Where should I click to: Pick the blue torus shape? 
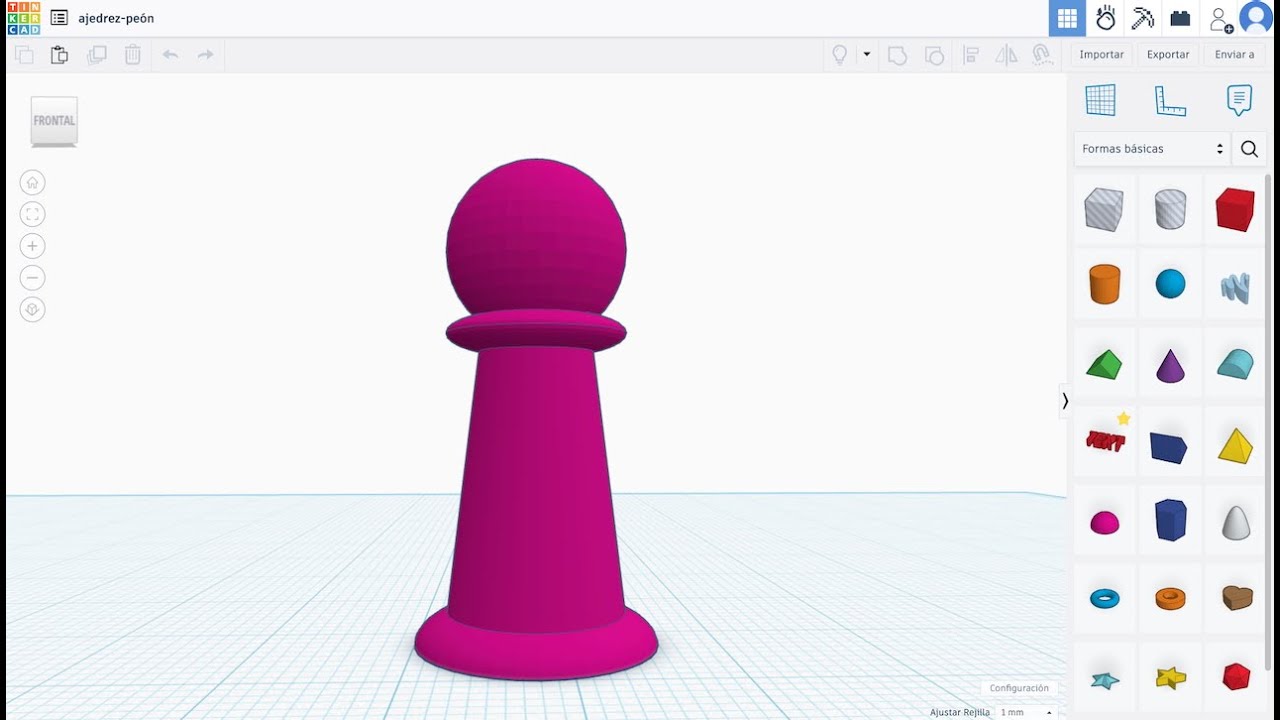1104,599
